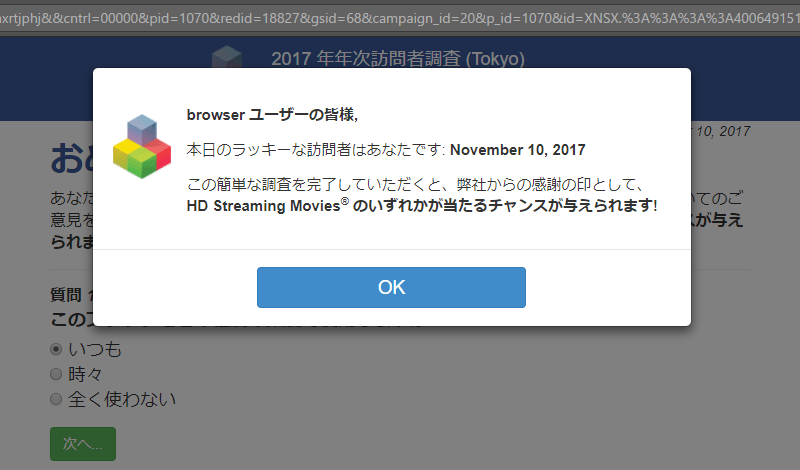Select the 全く使わない radio button

pos(56,399)
